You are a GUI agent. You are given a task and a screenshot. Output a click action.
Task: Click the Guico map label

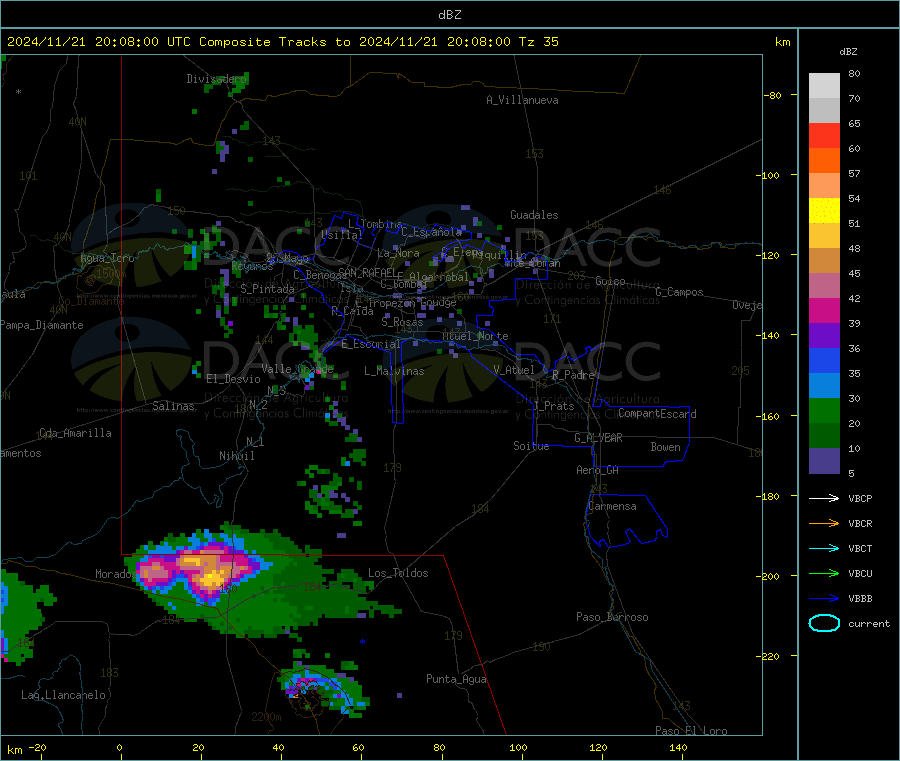pyautogui.click(x=610, y=281)
